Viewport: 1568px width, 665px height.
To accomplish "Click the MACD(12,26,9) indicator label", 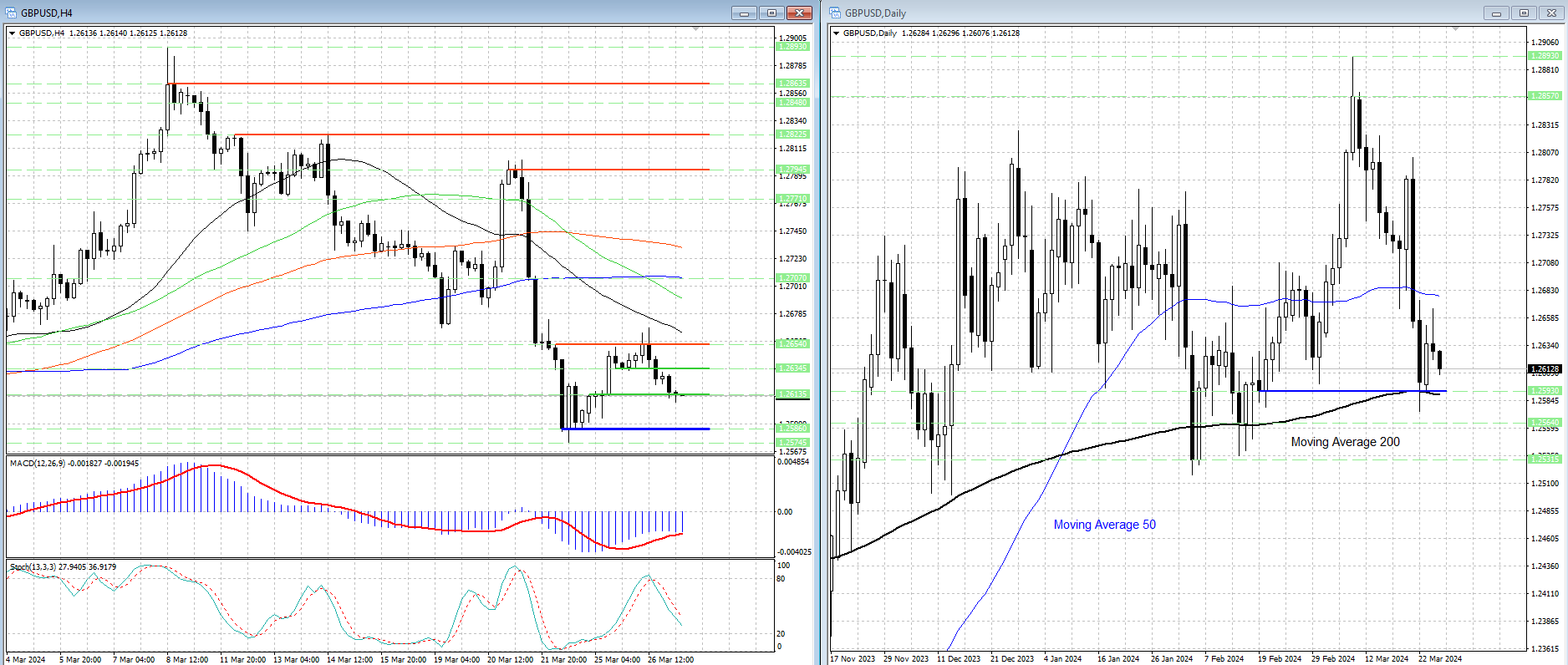I will coord(74,463).
